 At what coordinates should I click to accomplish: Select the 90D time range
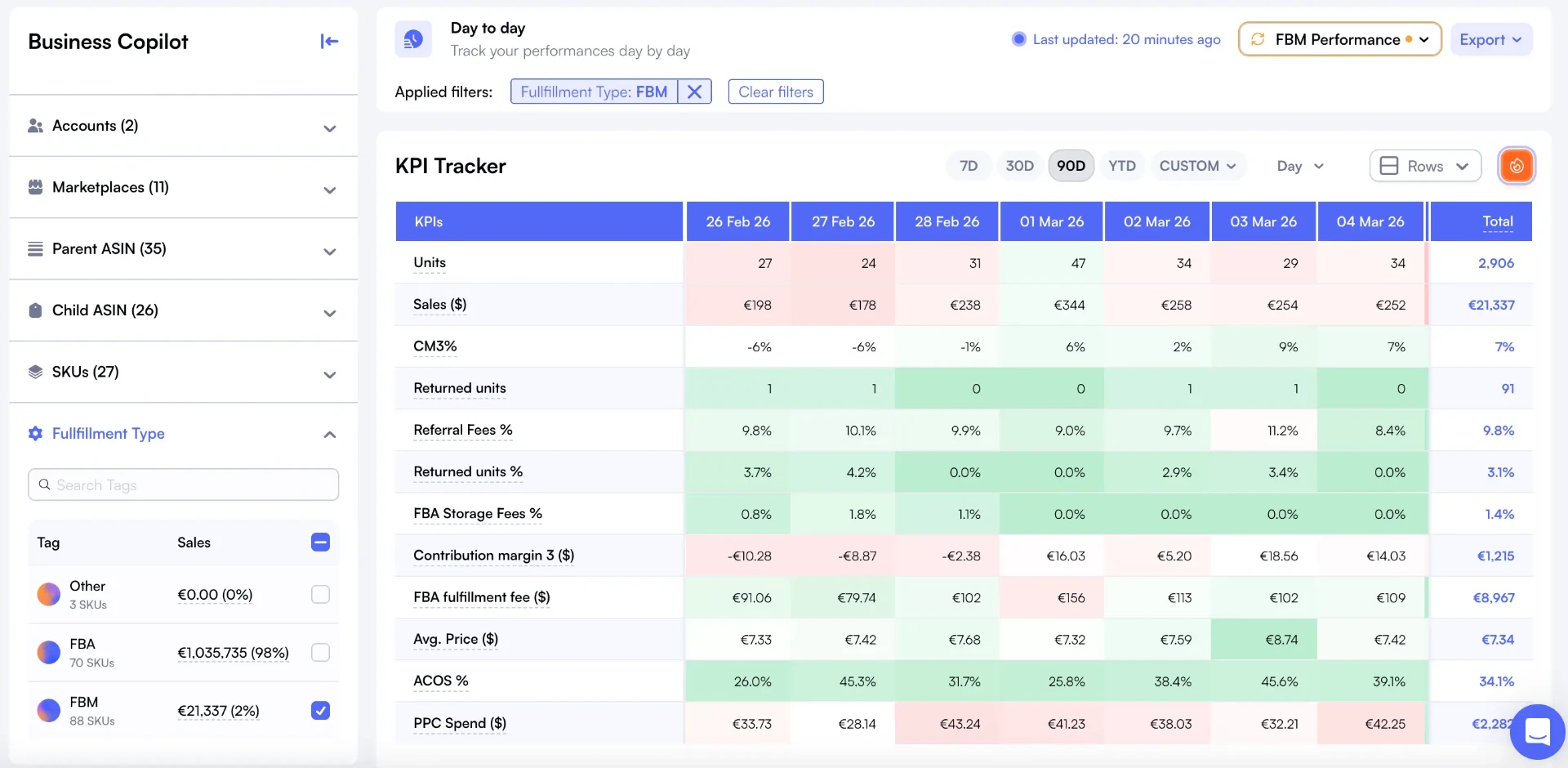coord(1071,166)
